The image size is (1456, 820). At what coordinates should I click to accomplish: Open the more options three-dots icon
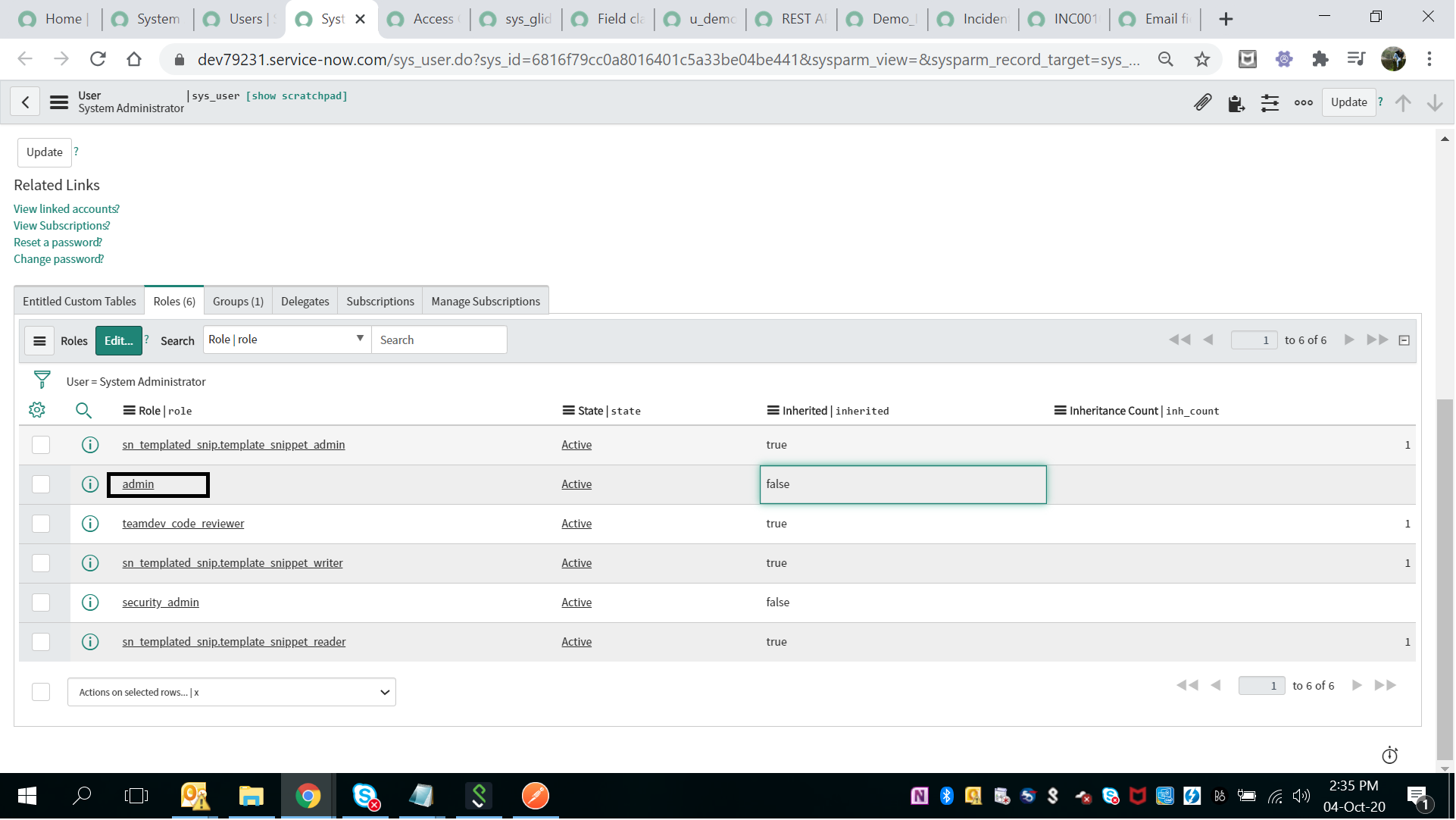point(1303,102)
